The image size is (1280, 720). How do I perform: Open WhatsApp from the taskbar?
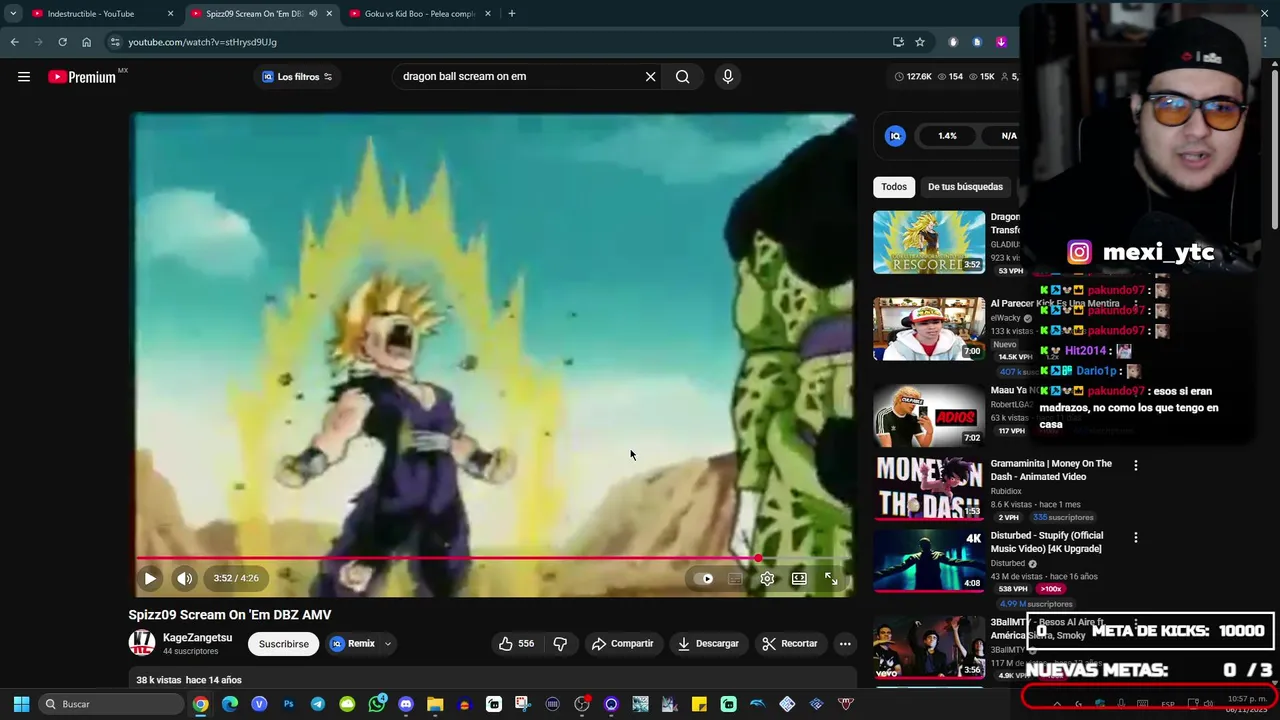(x=377, y=704)
